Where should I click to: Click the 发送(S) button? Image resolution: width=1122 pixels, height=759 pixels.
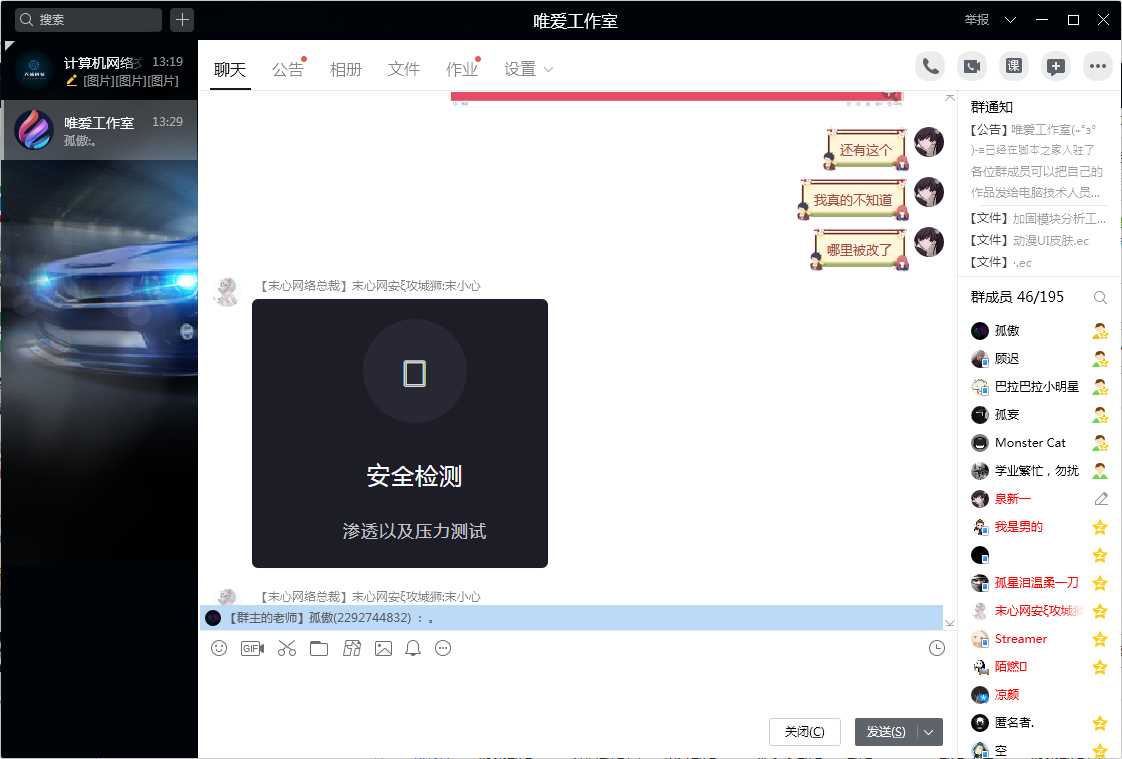pyautogui.click(x=886, y=732)
